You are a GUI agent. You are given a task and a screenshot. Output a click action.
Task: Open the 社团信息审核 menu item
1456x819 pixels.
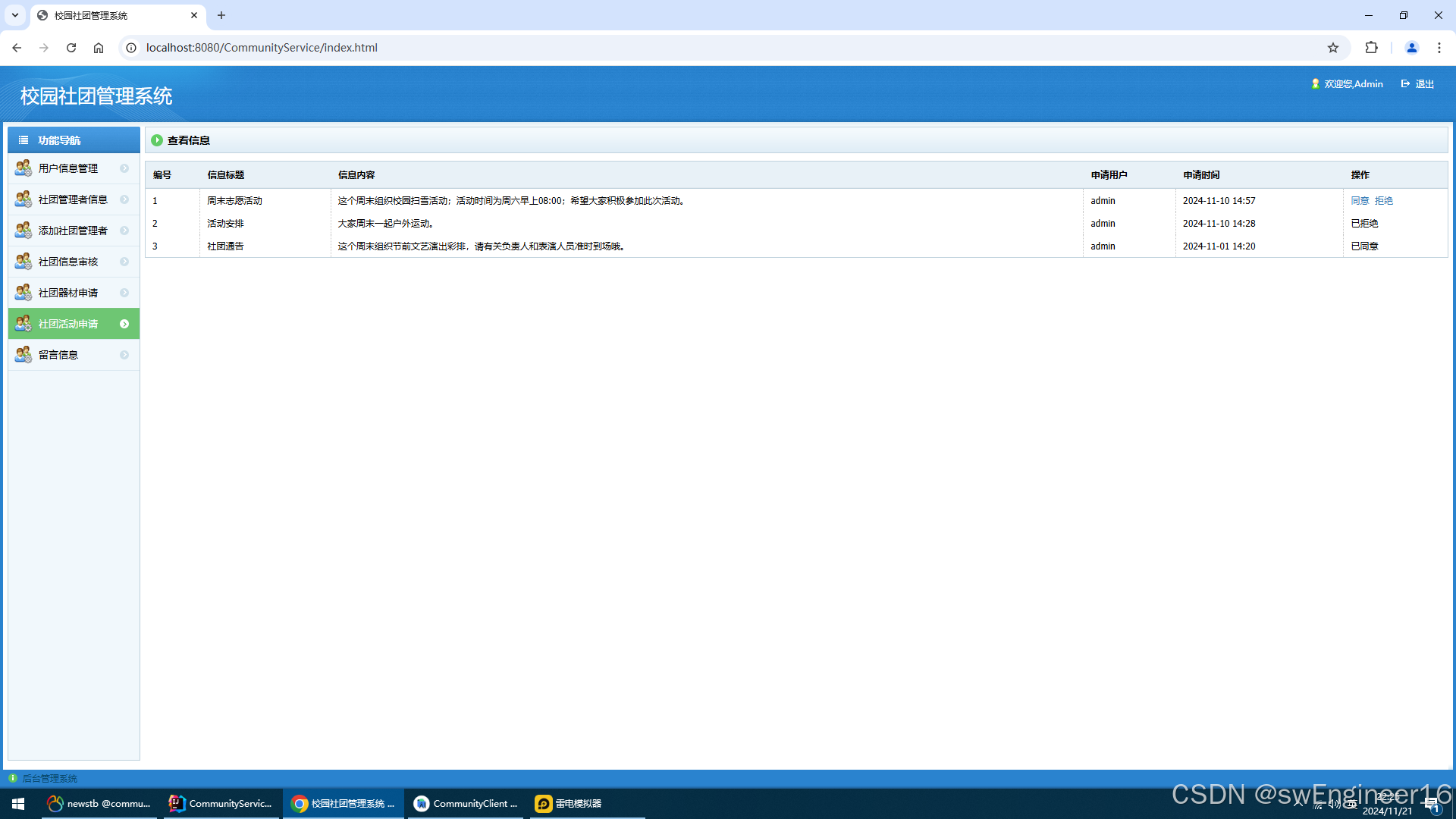click(x=68, y=262)
